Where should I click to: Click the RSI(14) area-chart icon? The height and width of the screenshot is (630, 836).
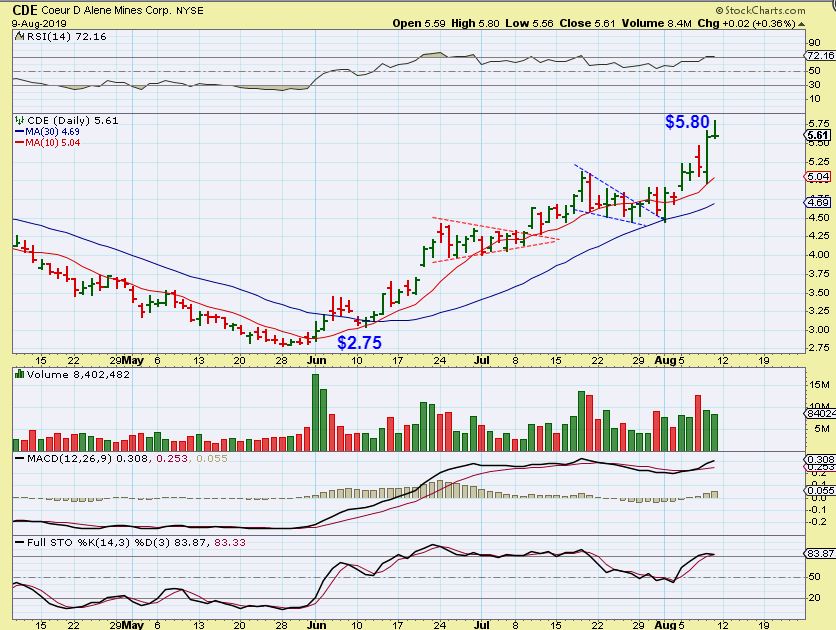tap(19, 36)
